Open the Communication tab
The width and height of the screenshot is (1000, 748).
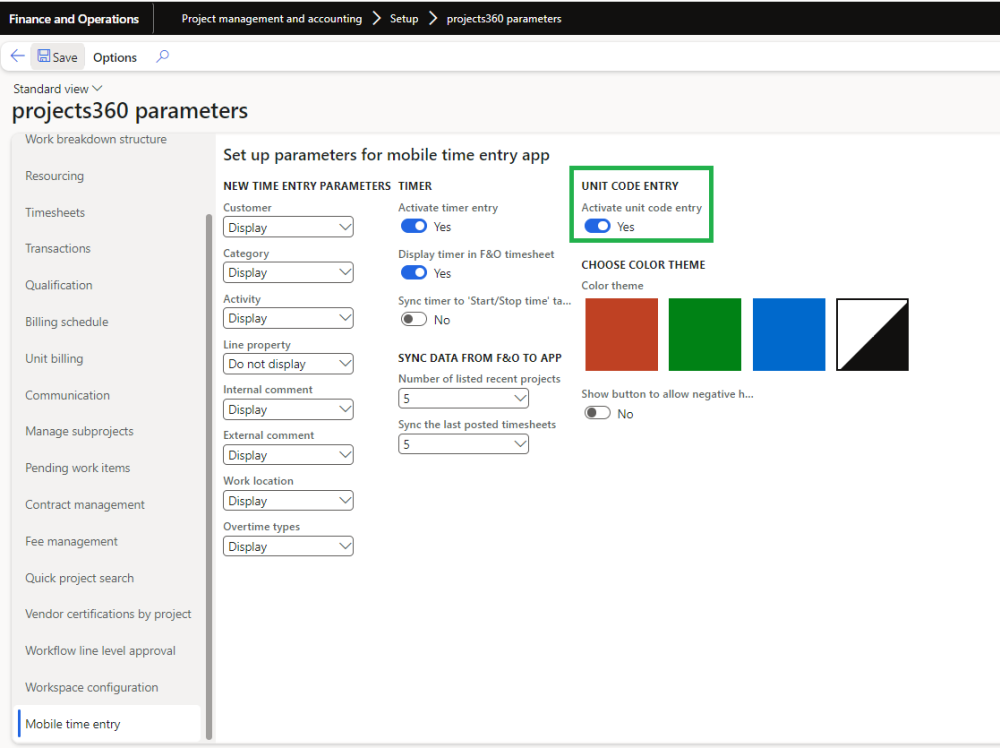tap(68, 395)
